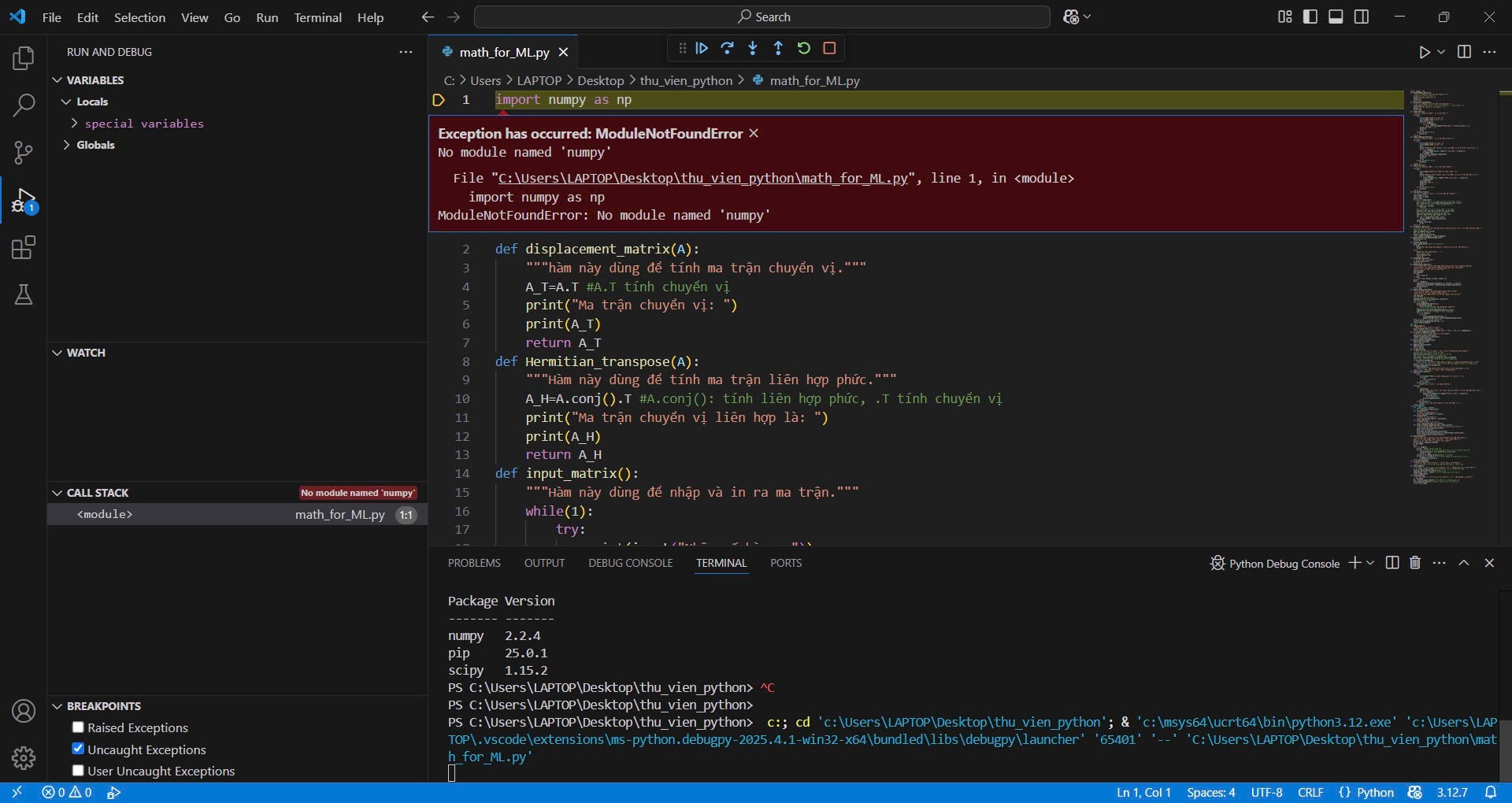
Task: Open the Run menu
Action: [x=267, y=17]
